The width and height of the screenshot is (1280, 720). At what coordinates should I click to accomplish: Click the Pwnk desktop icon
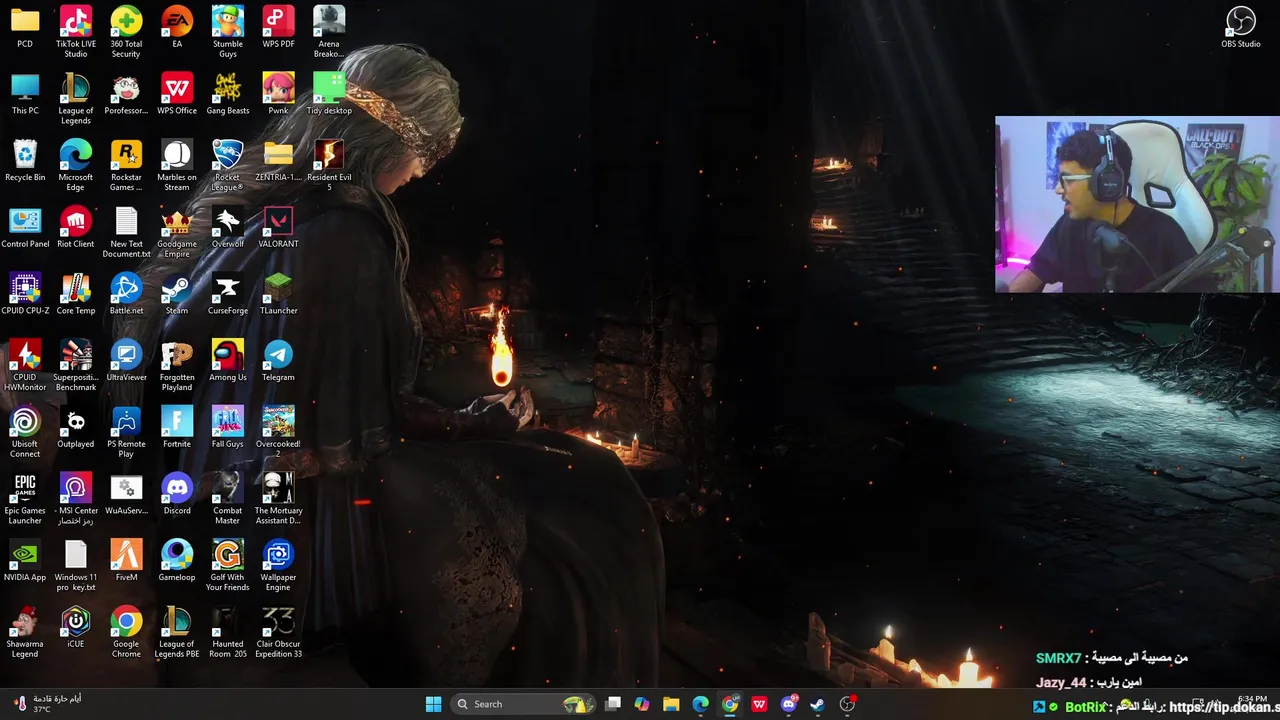[278, 94]
